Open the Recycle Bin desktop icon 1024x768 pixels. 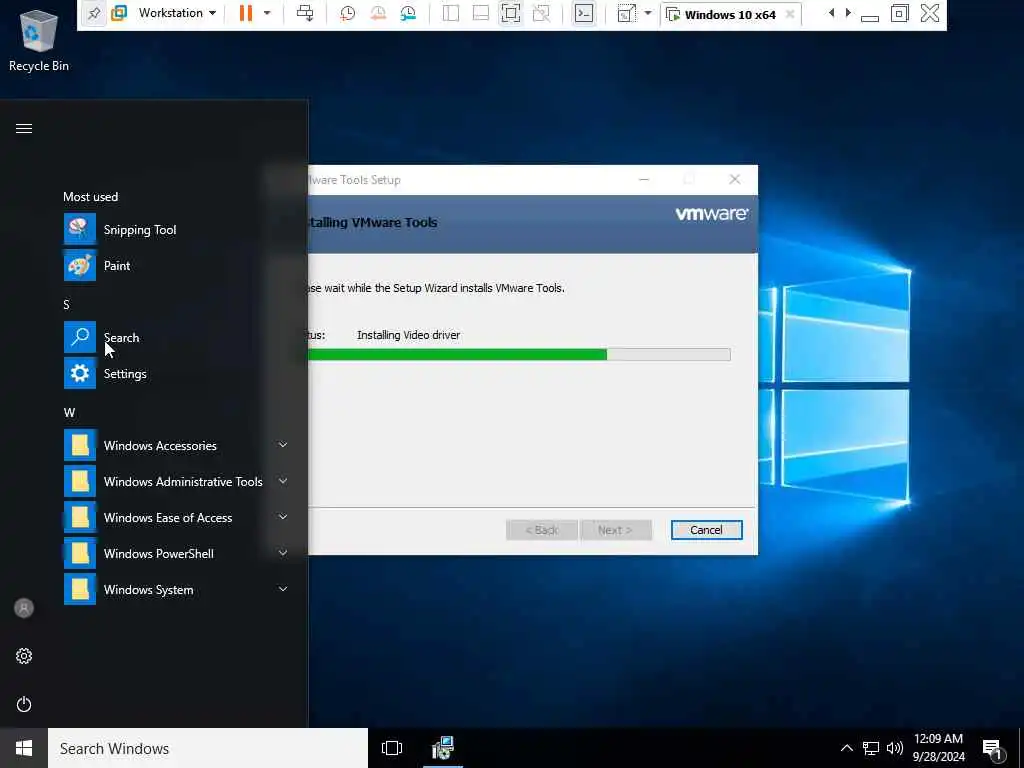[x=39, y=40]
